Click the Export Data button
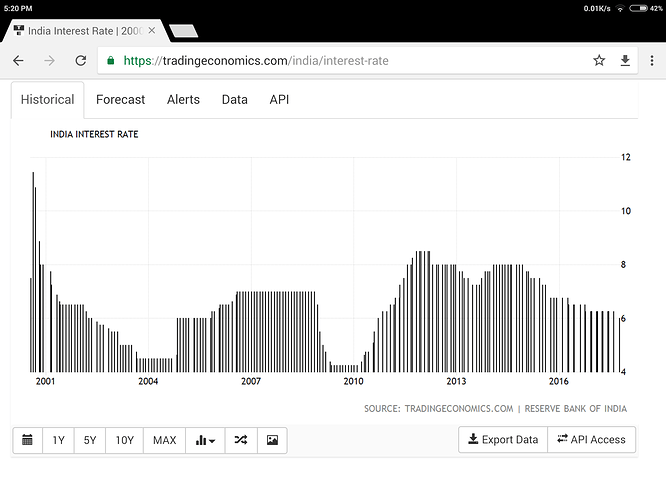Screen dimensions: 666x500 pyautogui.click(x=503, y=440)
